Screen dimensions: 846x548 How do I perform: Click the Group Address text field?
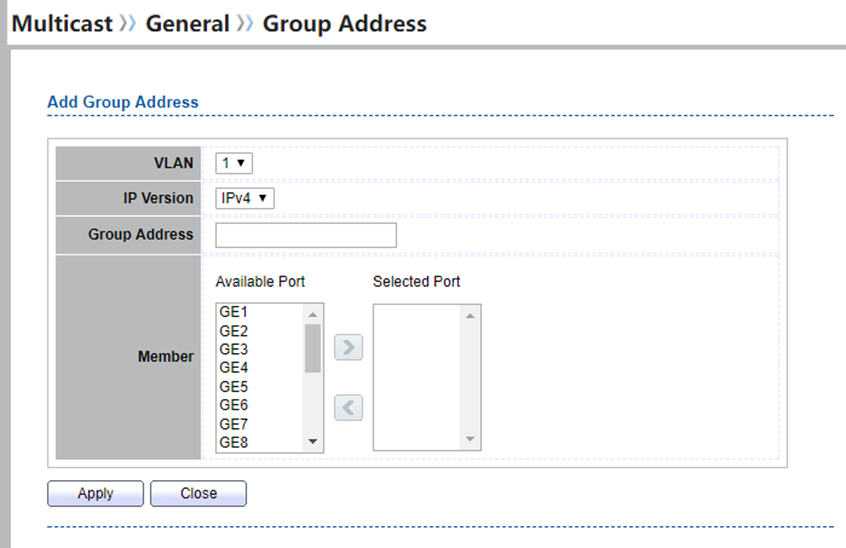(306, 235)
